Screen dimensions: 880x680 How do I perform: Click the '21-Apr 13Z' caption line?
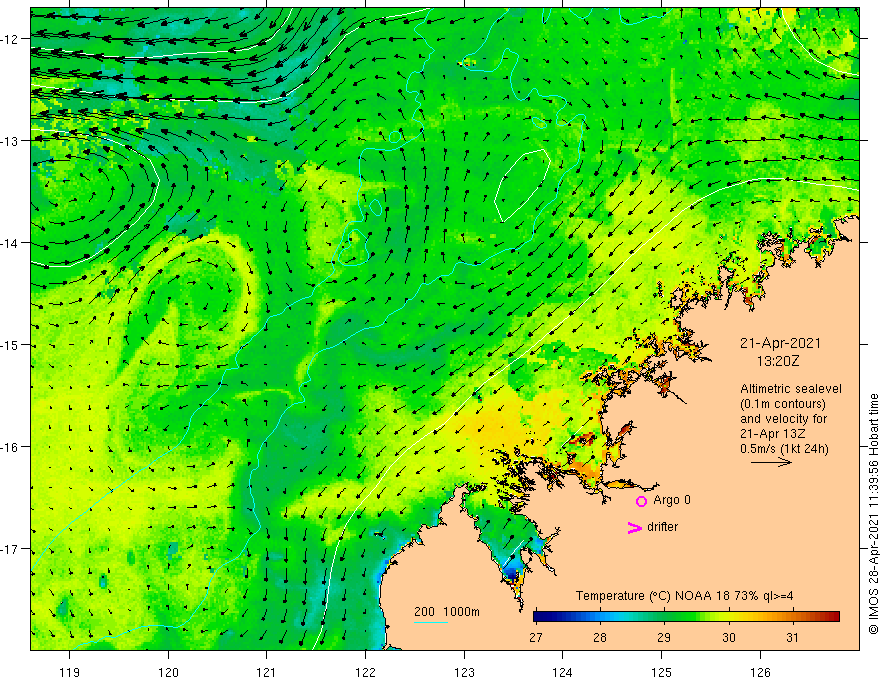(x=773, y=434)
